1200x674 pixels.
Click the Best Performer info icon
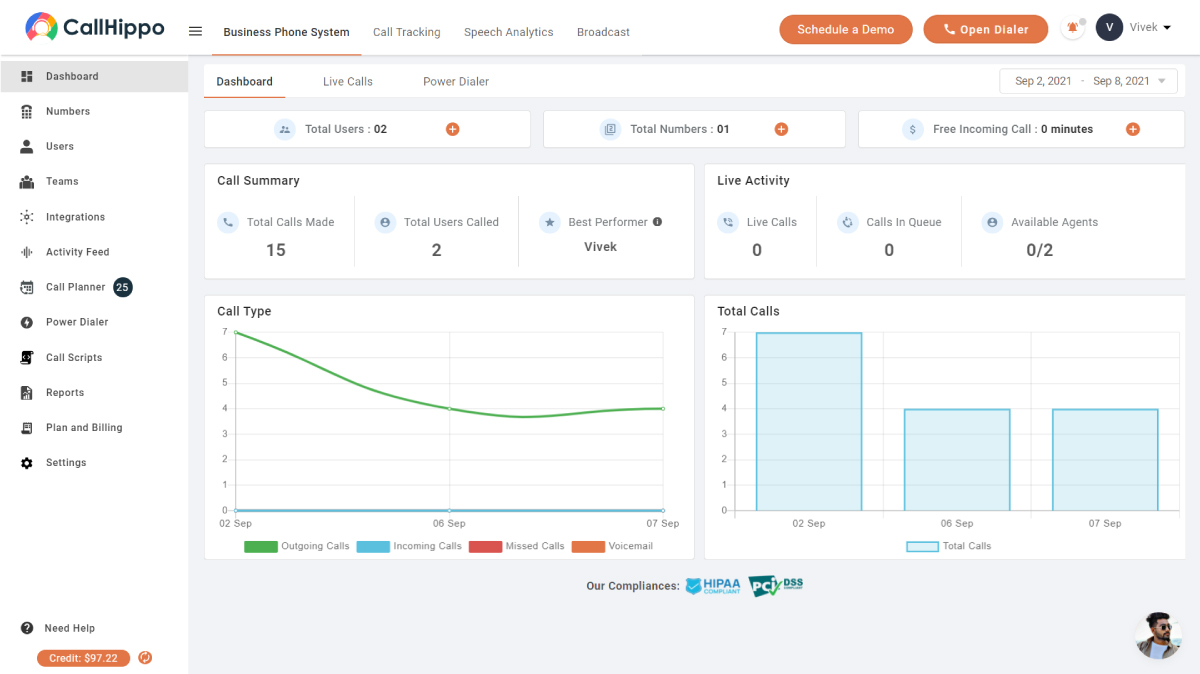click(657, 222)
